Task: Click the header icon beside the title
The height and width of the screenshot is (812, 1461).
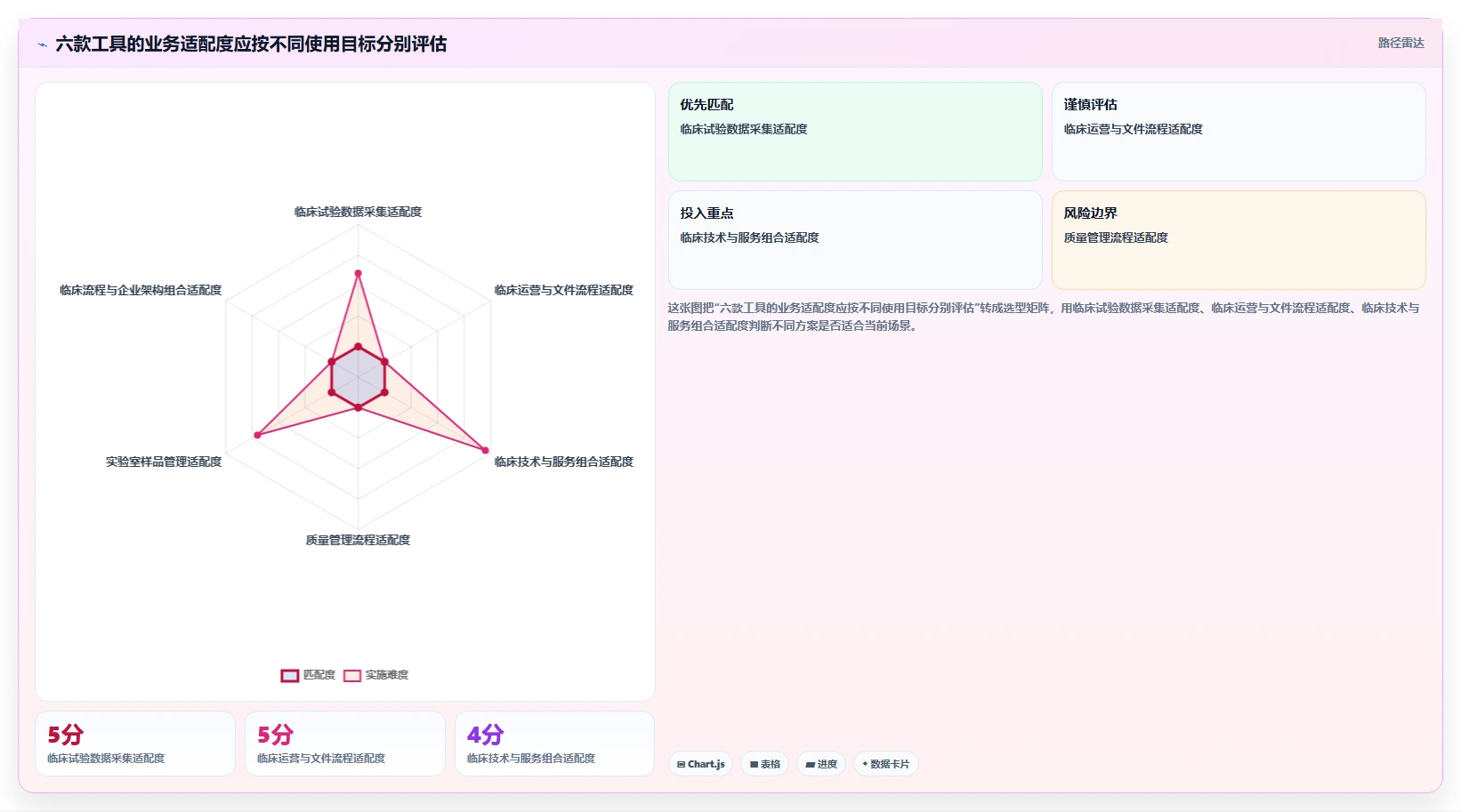Action: pyautogui.click(x=42, y=44)
